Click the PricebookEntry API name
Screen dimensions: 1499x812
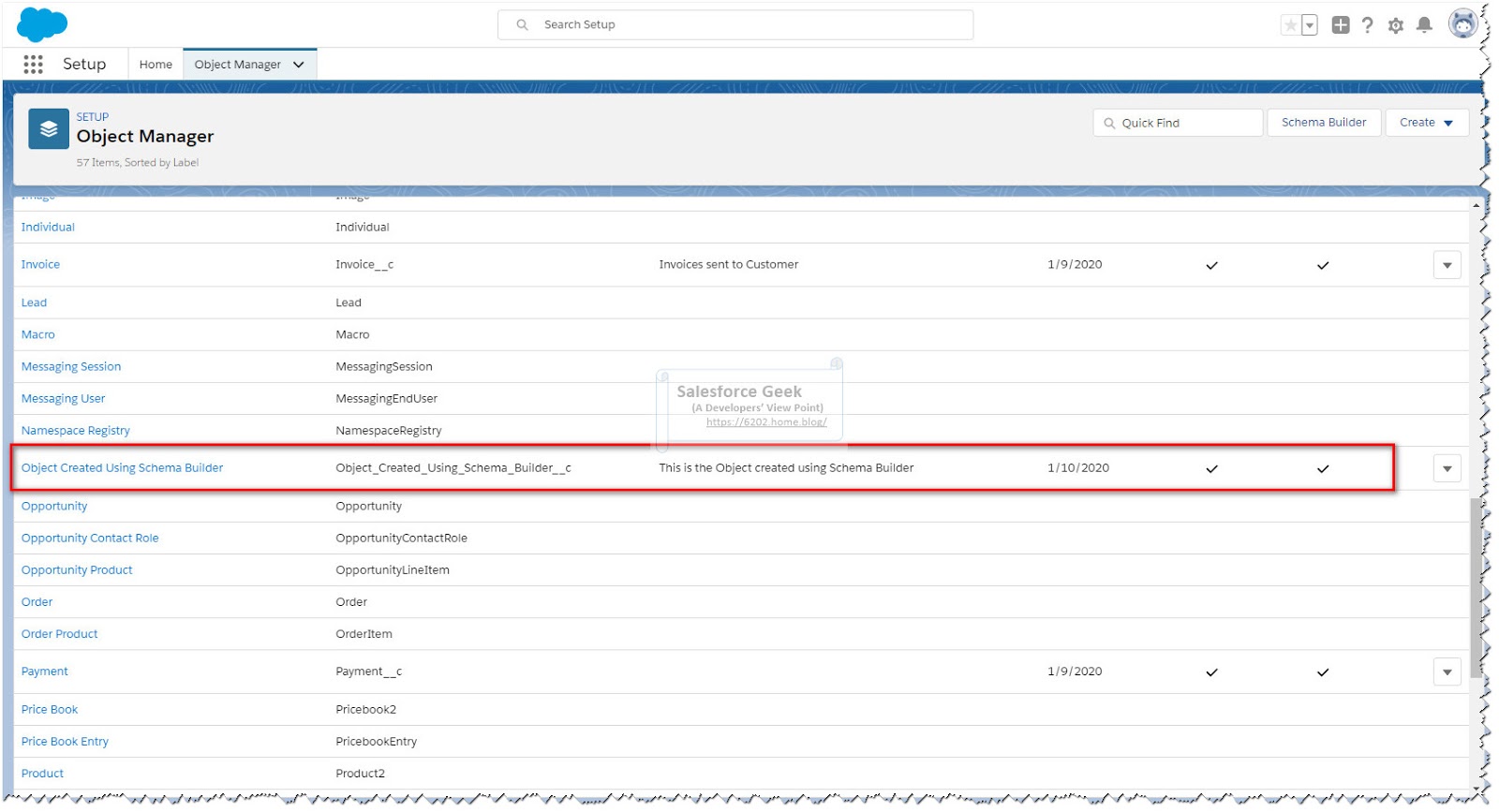[377, 742]
